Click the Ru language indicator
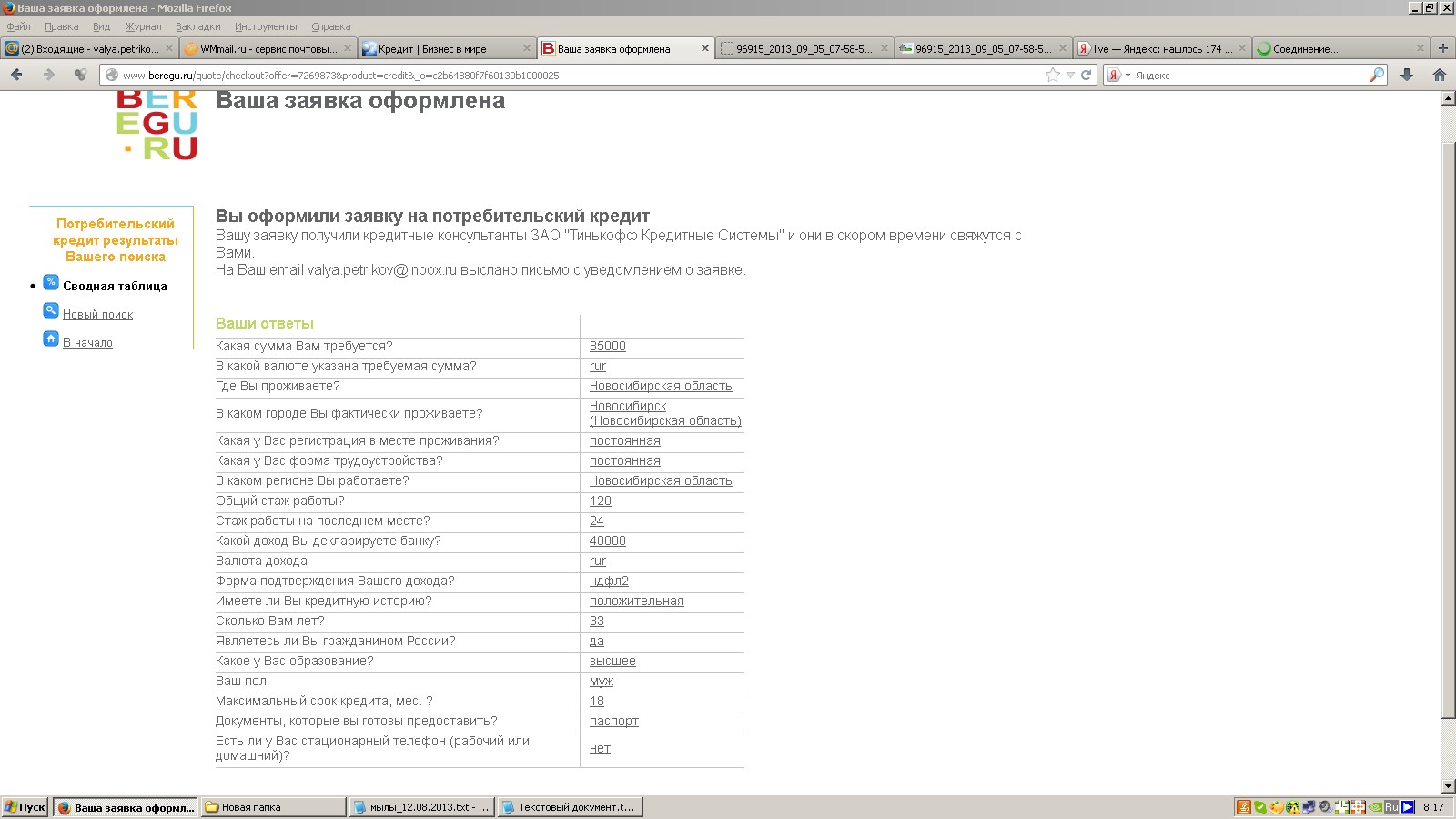The image size is (1456, 819). point(1391,807)
